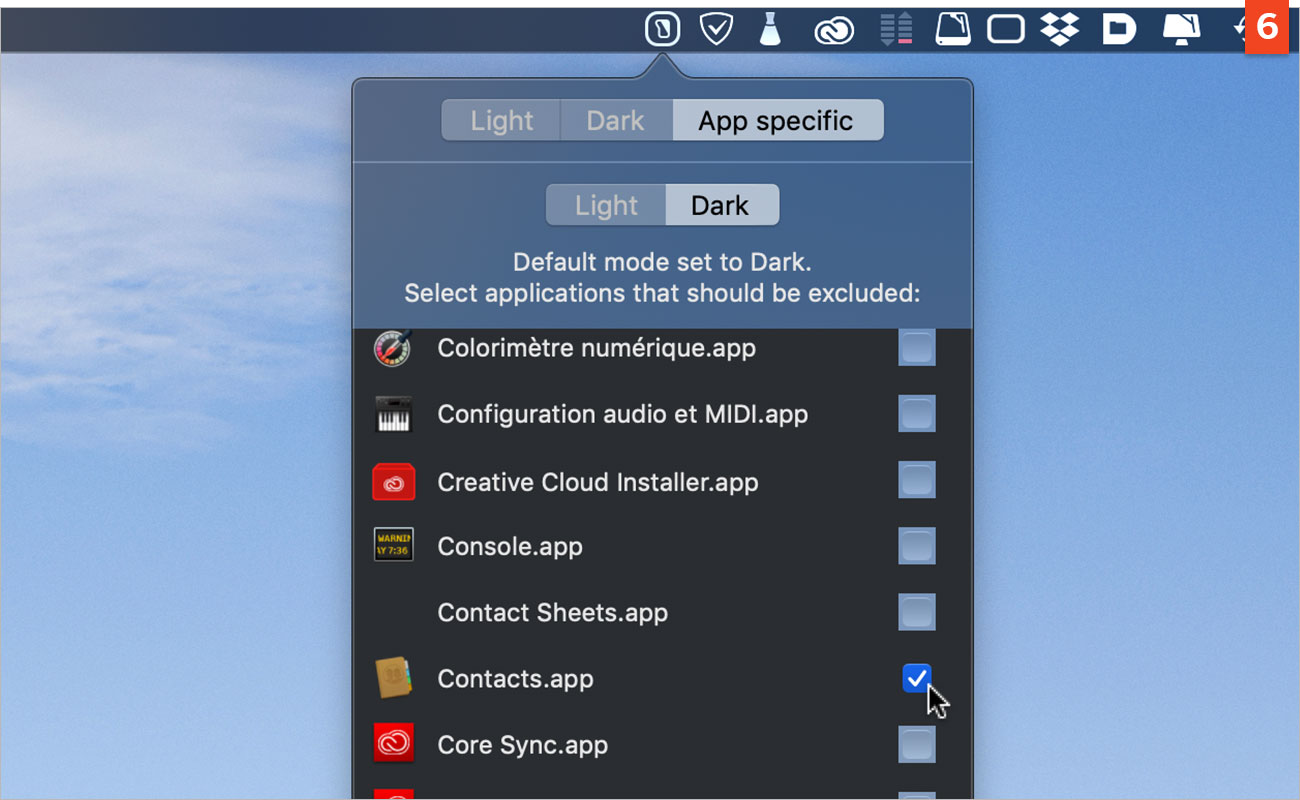Click the Creative Cloud Installer red icon
The image size is (1300, 800).
(393, 482)
